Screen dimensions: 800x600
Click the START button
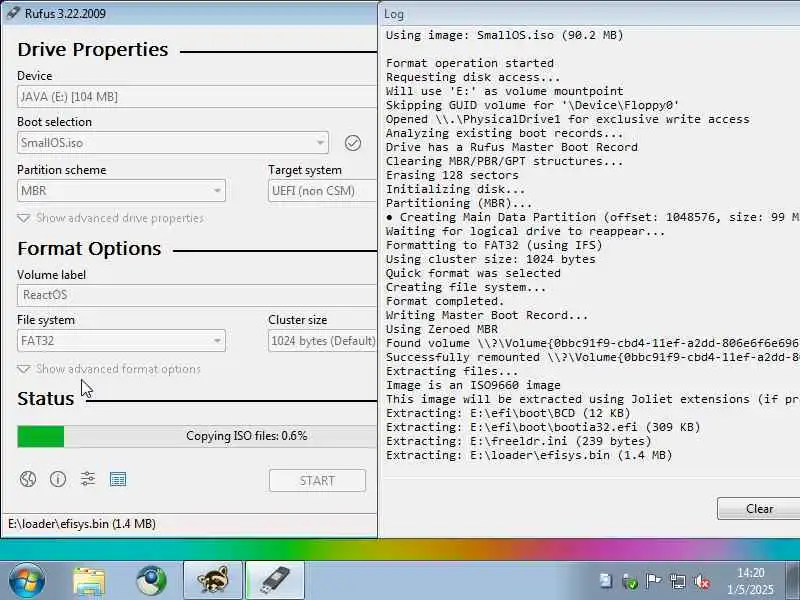(317, 481)
